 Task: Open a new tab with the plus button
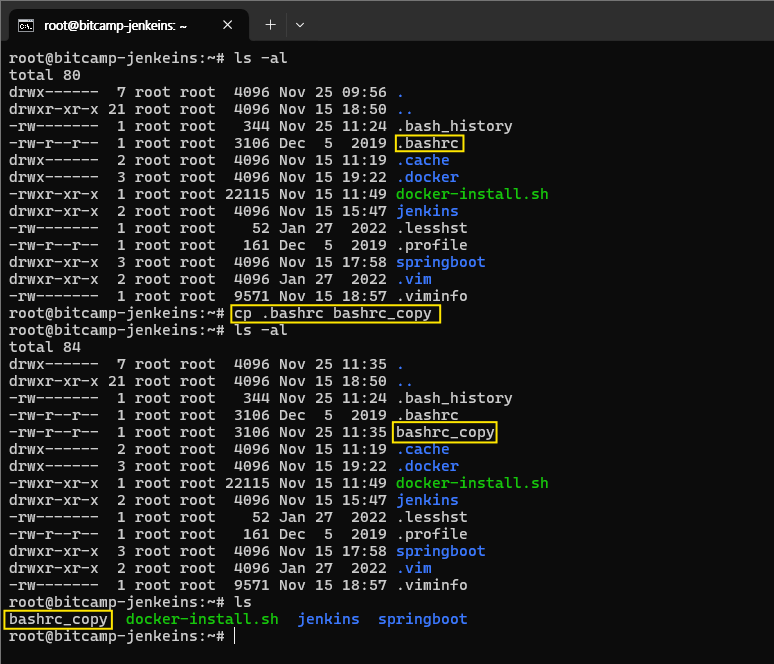click(x=271, y=25)
